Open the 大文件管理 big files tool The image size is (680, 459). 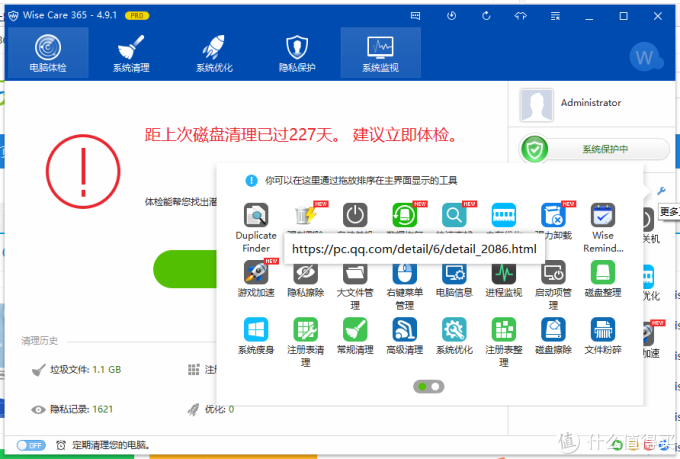pos(355,285)
